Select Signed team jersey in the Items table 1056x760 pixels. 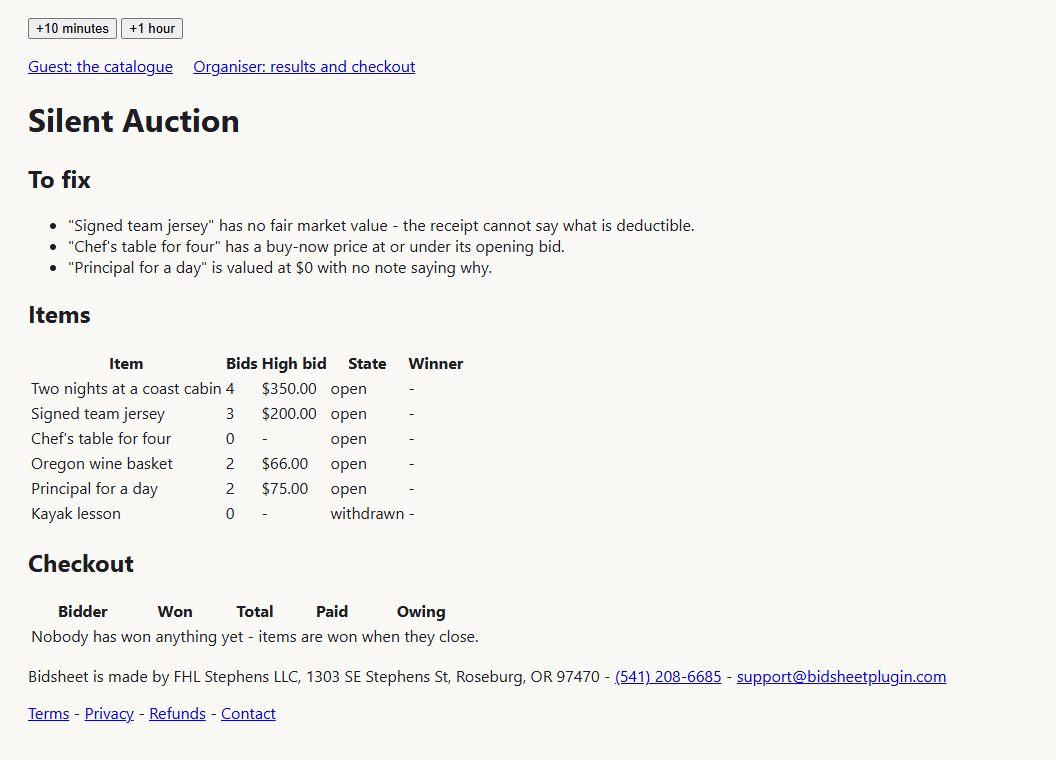click(x=98, y=414)
